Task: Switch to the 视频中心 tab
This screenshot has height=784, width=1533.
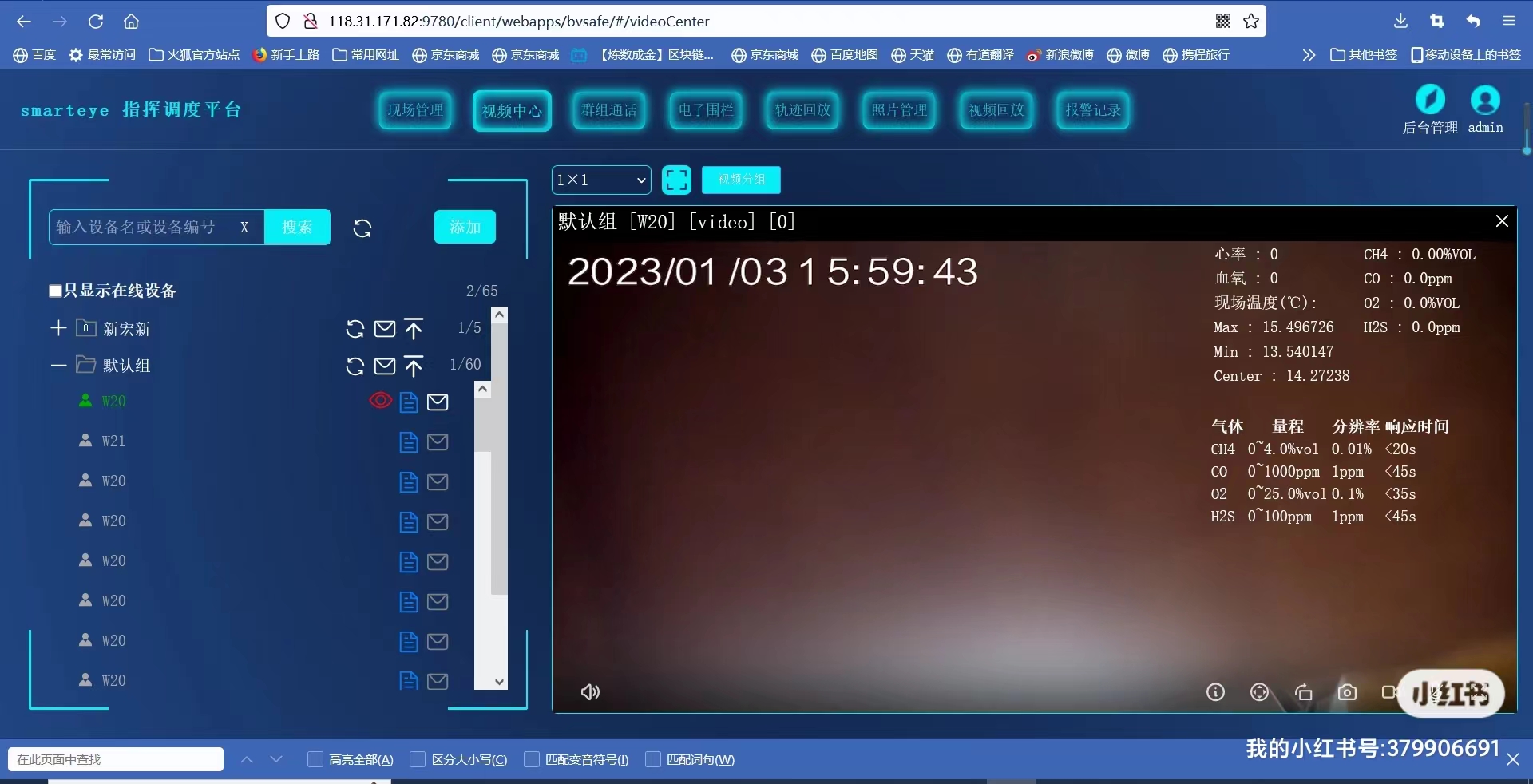Action: (512, 110)
